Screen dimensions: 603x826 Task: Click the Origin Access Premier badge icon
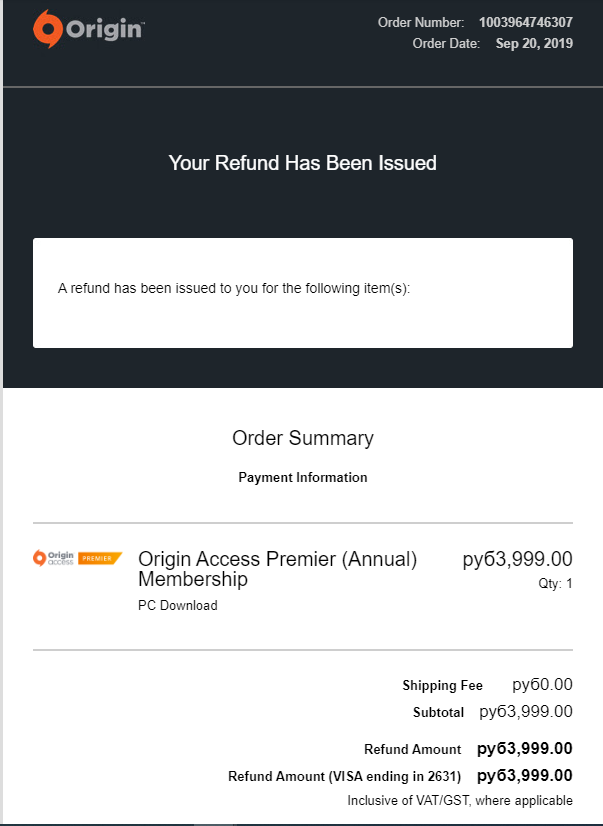coord(77,558)
